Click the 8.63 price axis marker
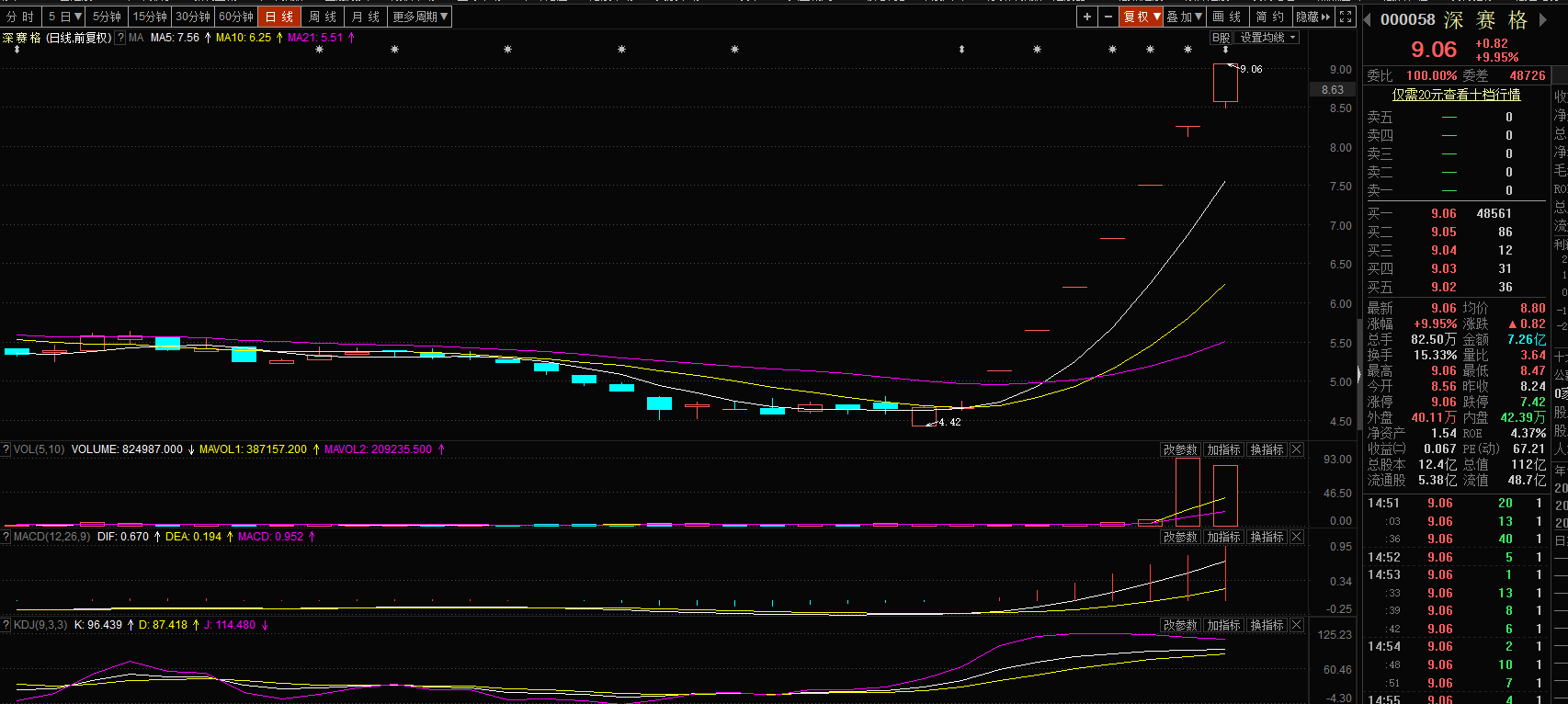The height and width of the screenshot is (704, 1568). tap(1333, 89)
